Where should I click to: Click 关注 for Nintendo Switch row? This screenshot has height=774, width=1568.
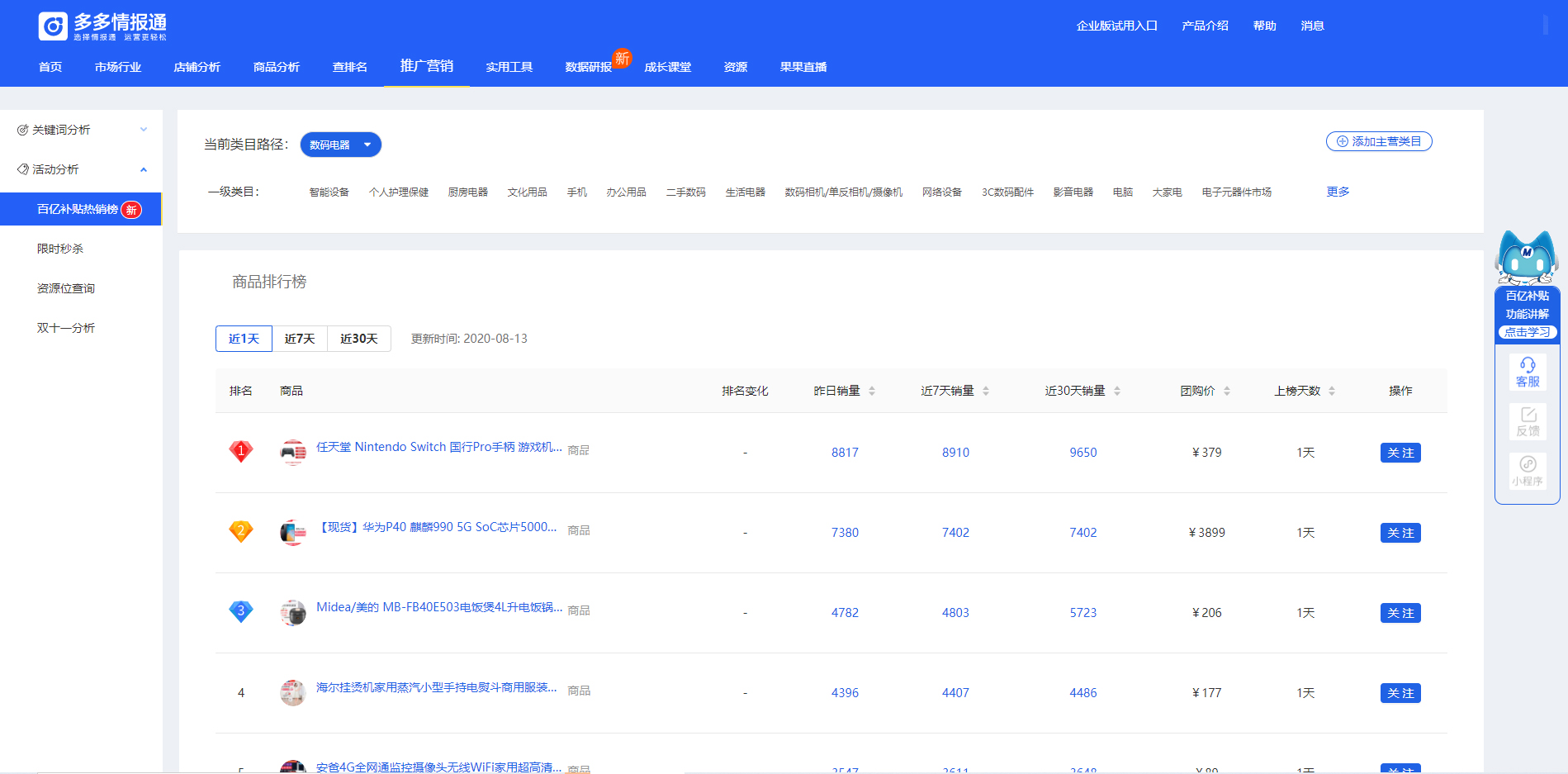(x=1400, y=453)
